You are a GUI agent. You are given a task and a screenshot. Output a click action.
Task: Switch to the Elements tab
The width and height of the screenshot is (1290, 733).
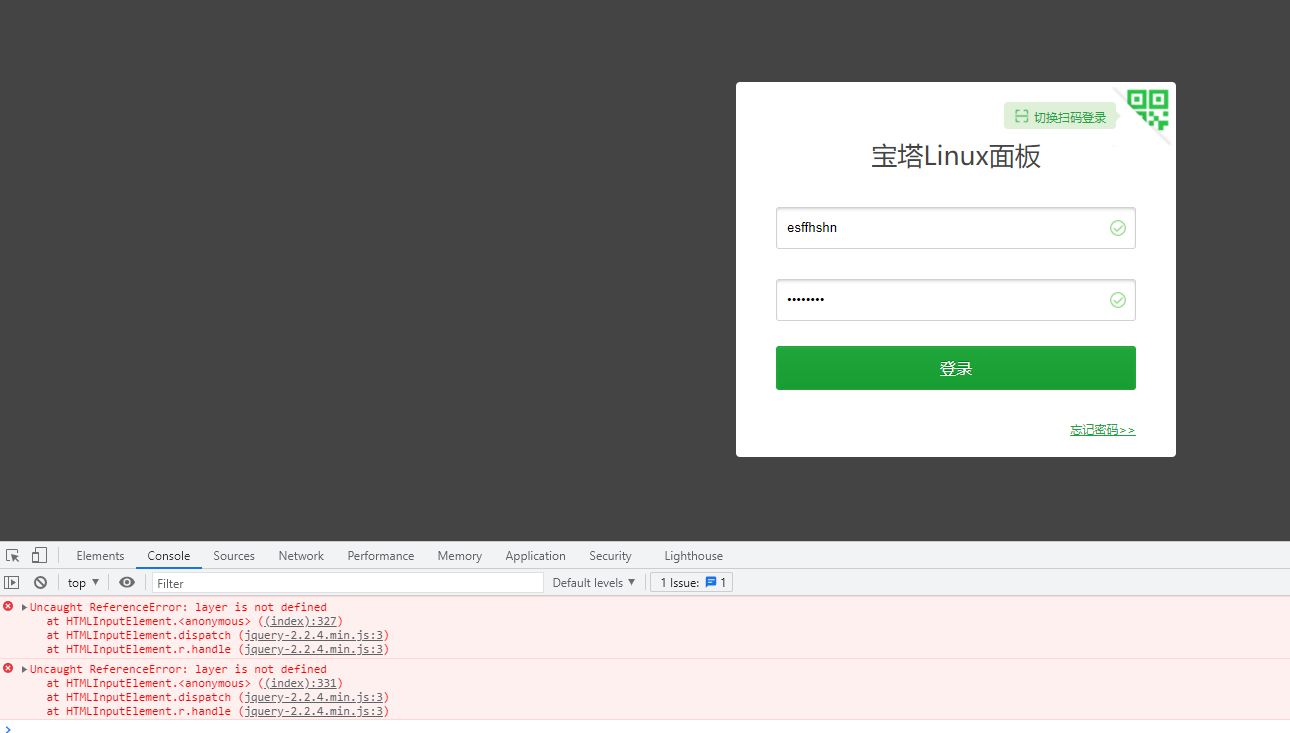[x=100, y=556]
